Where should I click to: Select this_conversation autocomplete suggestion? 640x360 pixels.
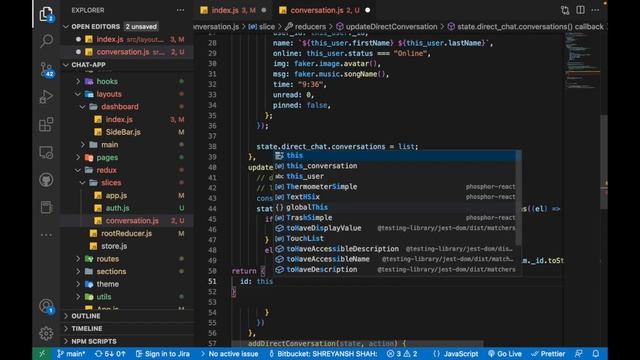click(x=395, y=166)
